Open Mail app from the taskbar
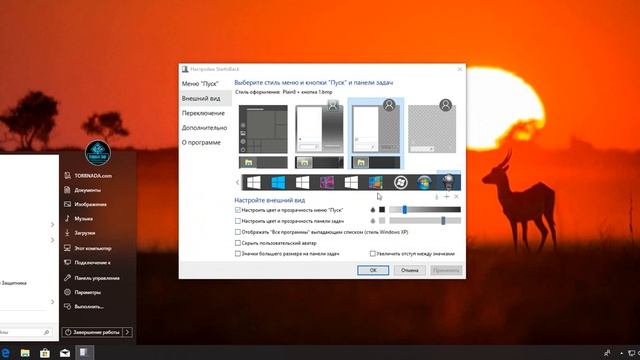This screenshot has width=640, height=360. pyautogui.click(x=65, y=353)
